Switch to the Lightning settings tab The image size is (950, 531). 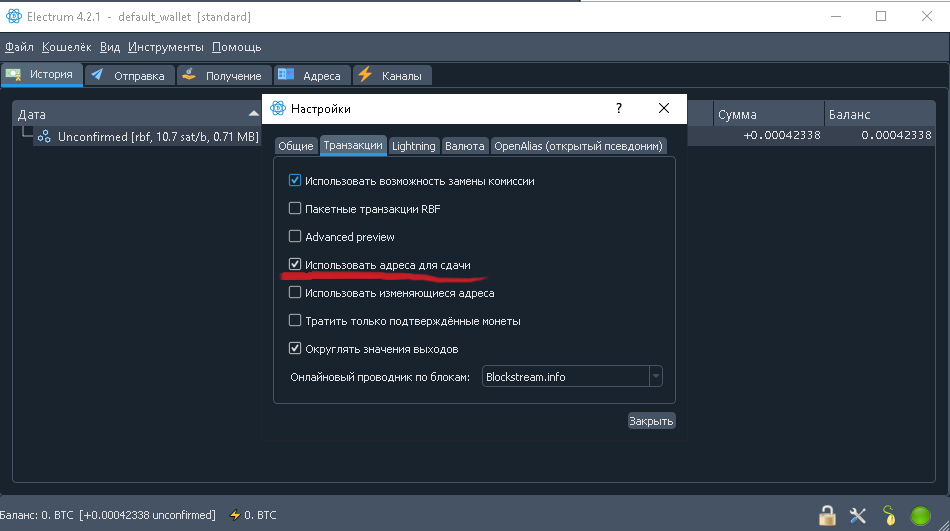(414, 146)
